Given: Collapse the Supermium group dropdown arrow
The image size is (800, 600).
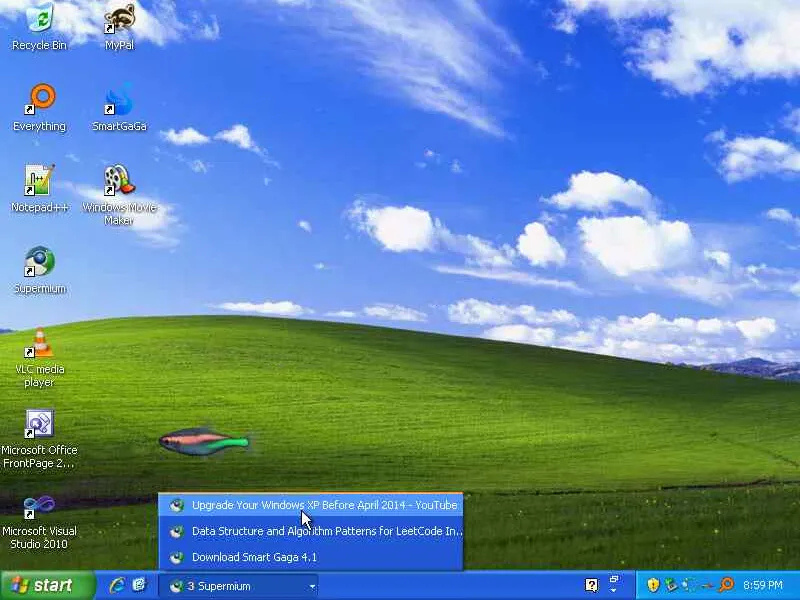Looking at the screenshot, I should click(x=312, y=587).
